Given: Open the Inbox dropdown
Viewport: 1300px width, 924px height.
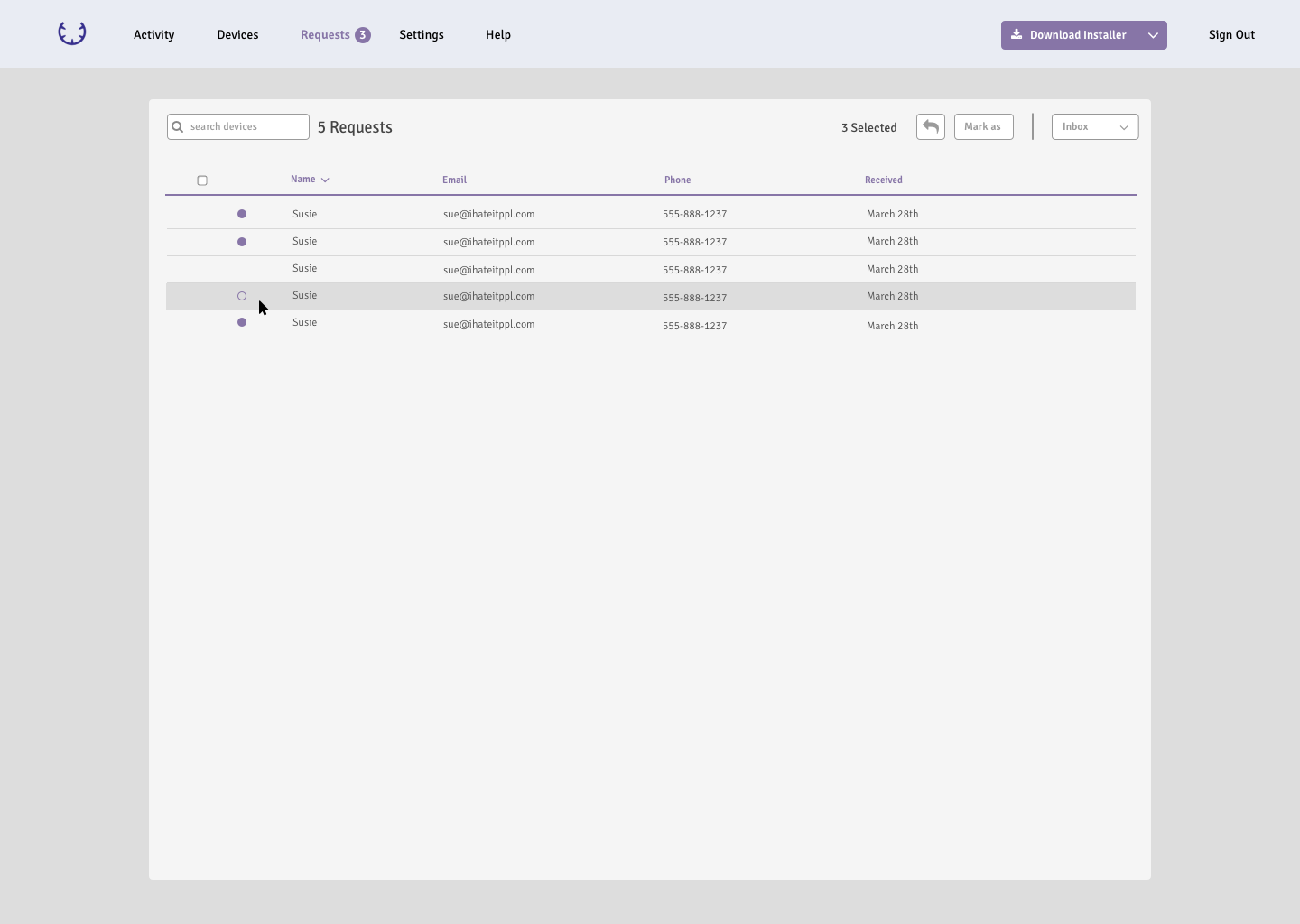Looking at the screenshot, I should click(x=1095, y=126).
